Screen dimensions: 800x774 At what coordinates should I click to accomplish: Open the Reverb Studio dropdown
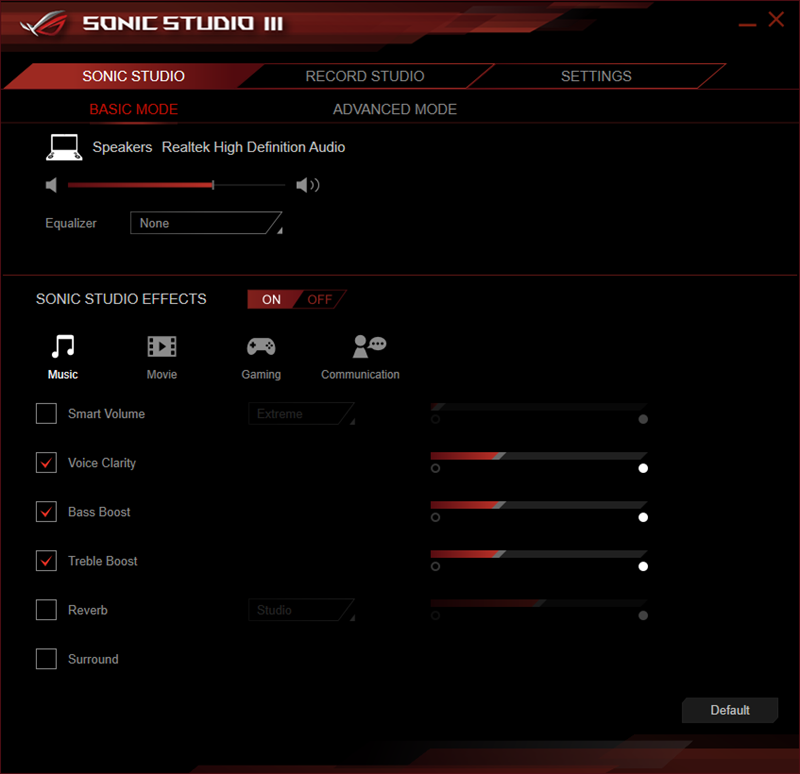tap(301, 609)
